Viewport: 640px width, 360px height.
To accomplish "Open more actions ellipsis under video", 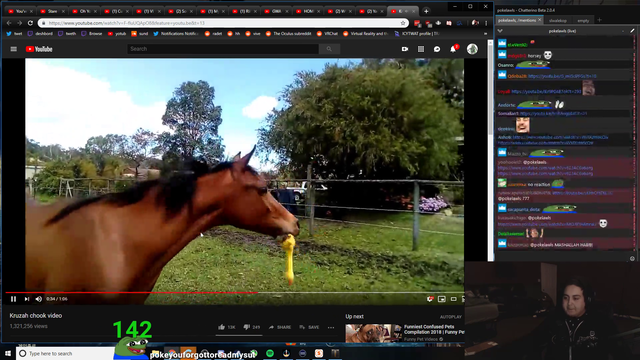I will click(x=331, y=327).
